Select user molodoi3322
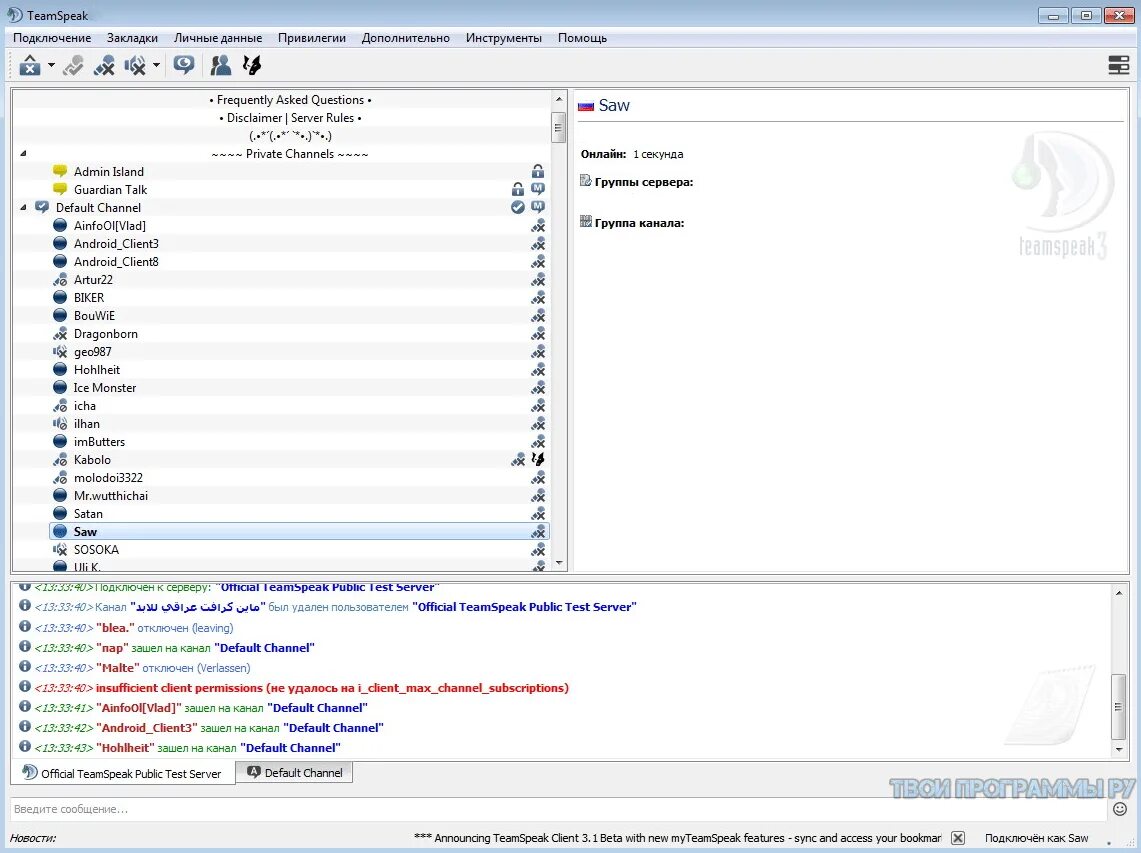 point(108,477)
